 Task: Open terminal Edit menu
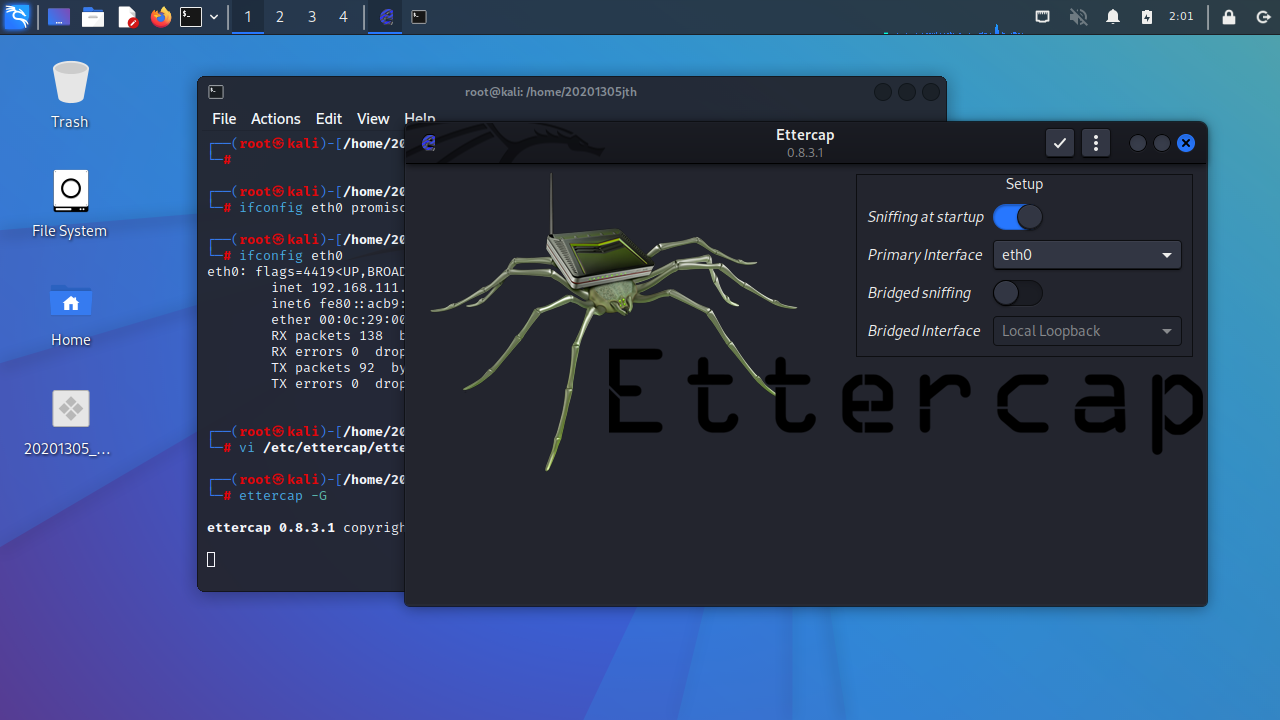pos(328,118)
